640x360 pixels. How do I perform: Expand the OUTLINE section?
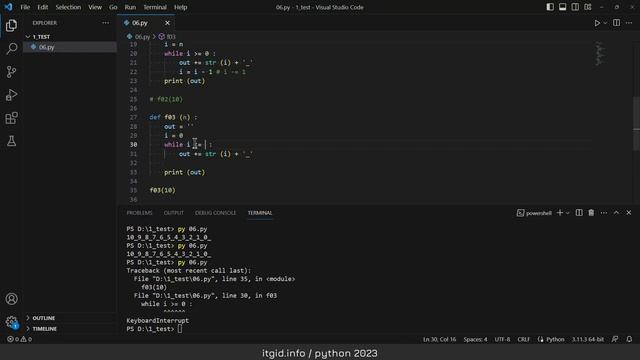[43, 318]
